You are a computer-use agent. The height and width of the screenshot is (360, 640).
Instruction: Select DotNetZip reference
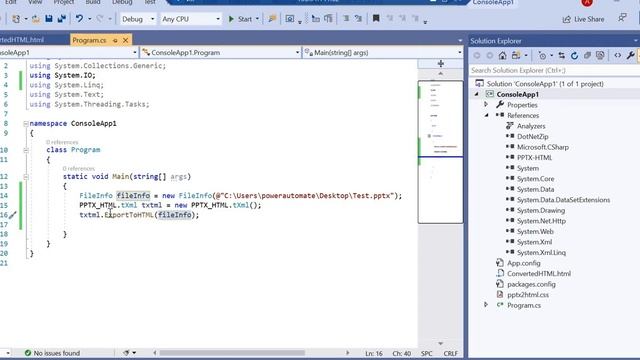pyautogui.click(x=533, y=137)
